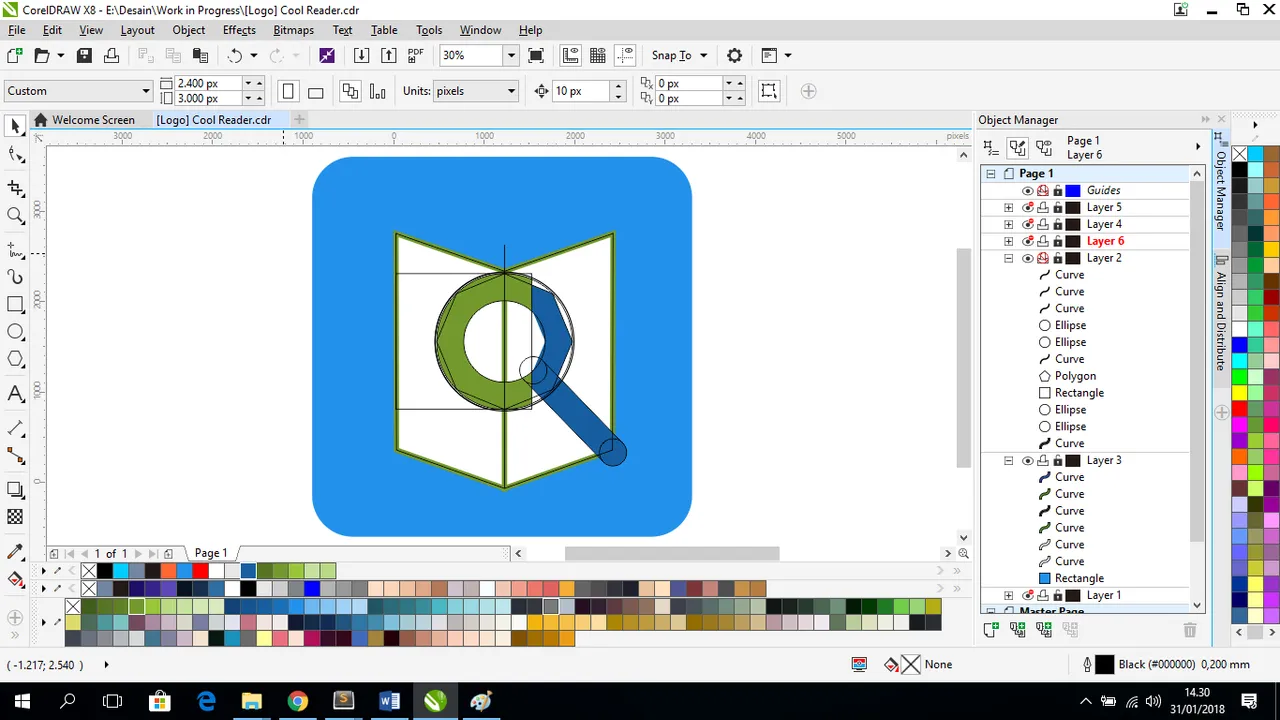1280x720 pixels.
Task: Open the Options gear icon
Action: point(735,56)
